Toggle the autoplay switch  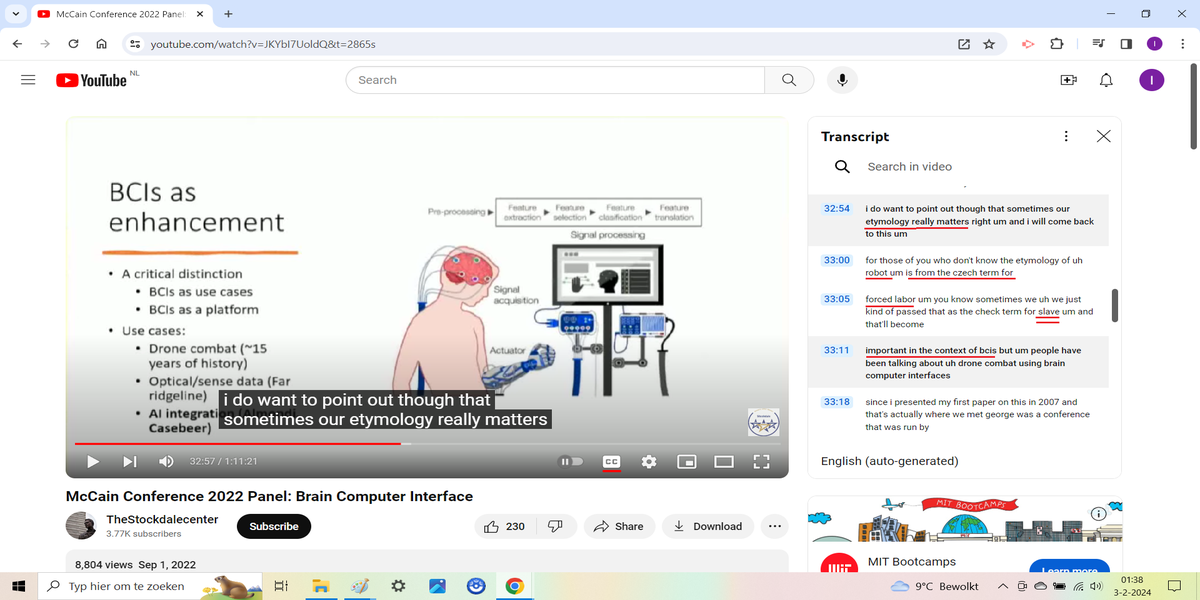[571, 461]
